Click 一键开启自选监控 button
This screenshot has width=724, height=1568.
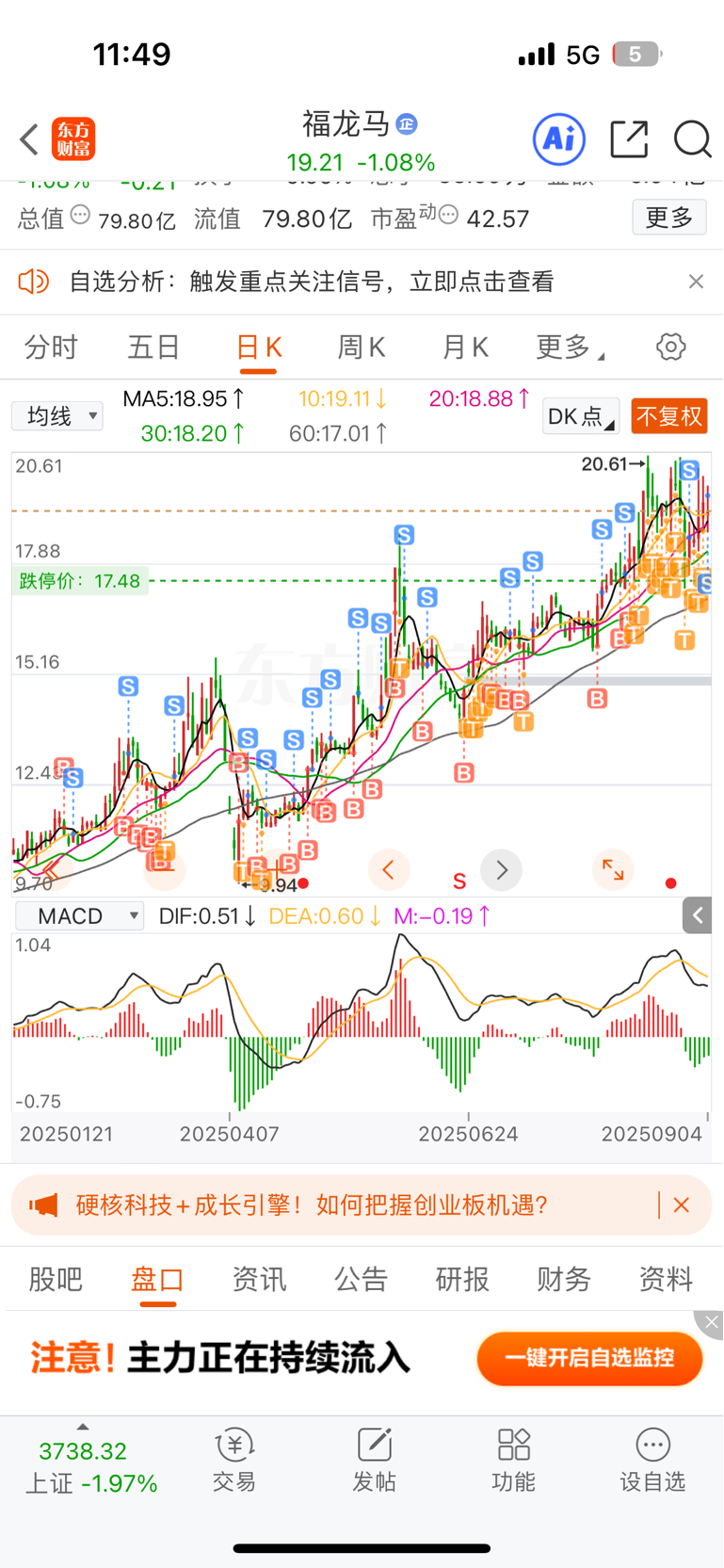click(x=589, y=1358)
